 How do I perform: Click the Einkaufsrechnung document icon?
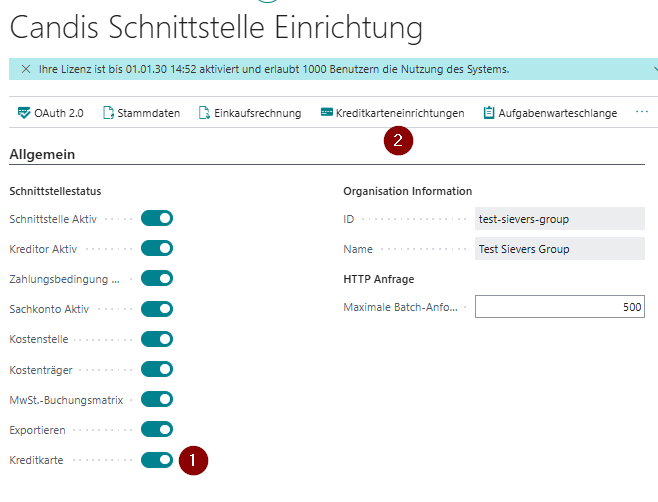204,113
